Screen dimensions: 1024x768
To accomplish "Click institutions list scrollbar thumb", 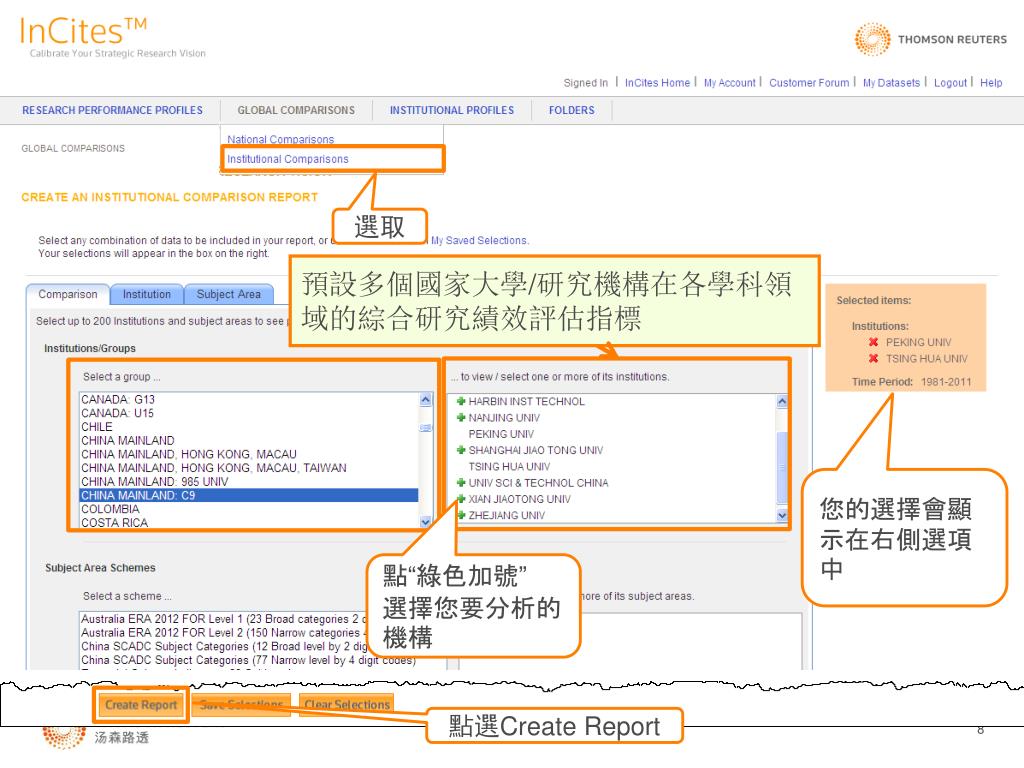I will [782, 467].
